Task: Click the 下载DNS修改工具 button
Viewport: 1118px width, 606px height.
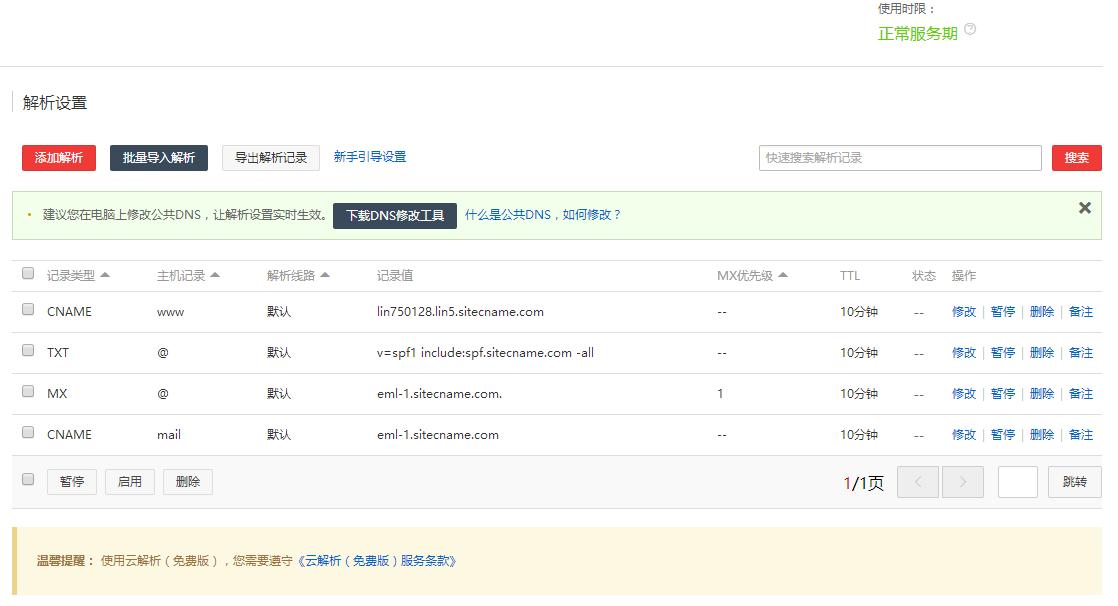Action: click(394, 215)
